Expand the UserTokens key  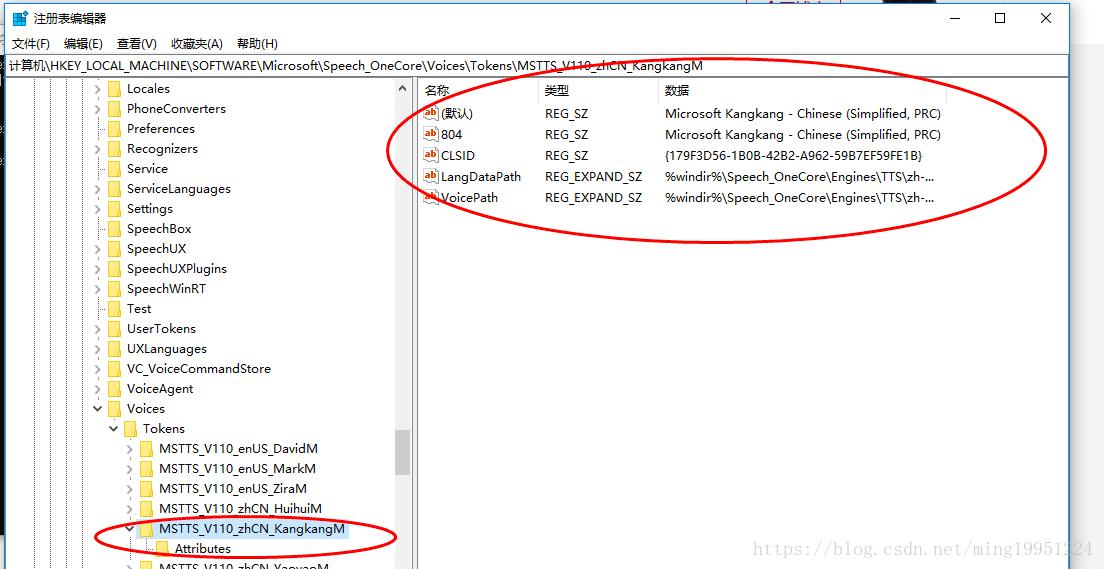[98, 329]
